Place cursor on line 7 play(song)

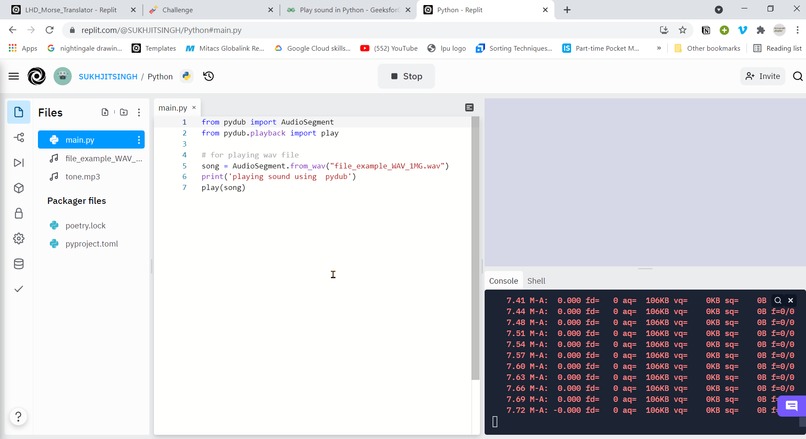point(224,188)
